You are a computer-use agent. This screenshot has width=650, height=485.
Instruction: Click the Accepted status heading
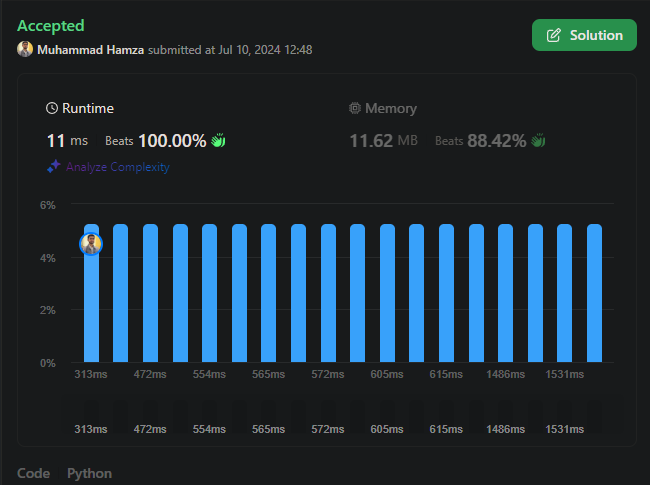pyautogui.click(x=51, y=26)
